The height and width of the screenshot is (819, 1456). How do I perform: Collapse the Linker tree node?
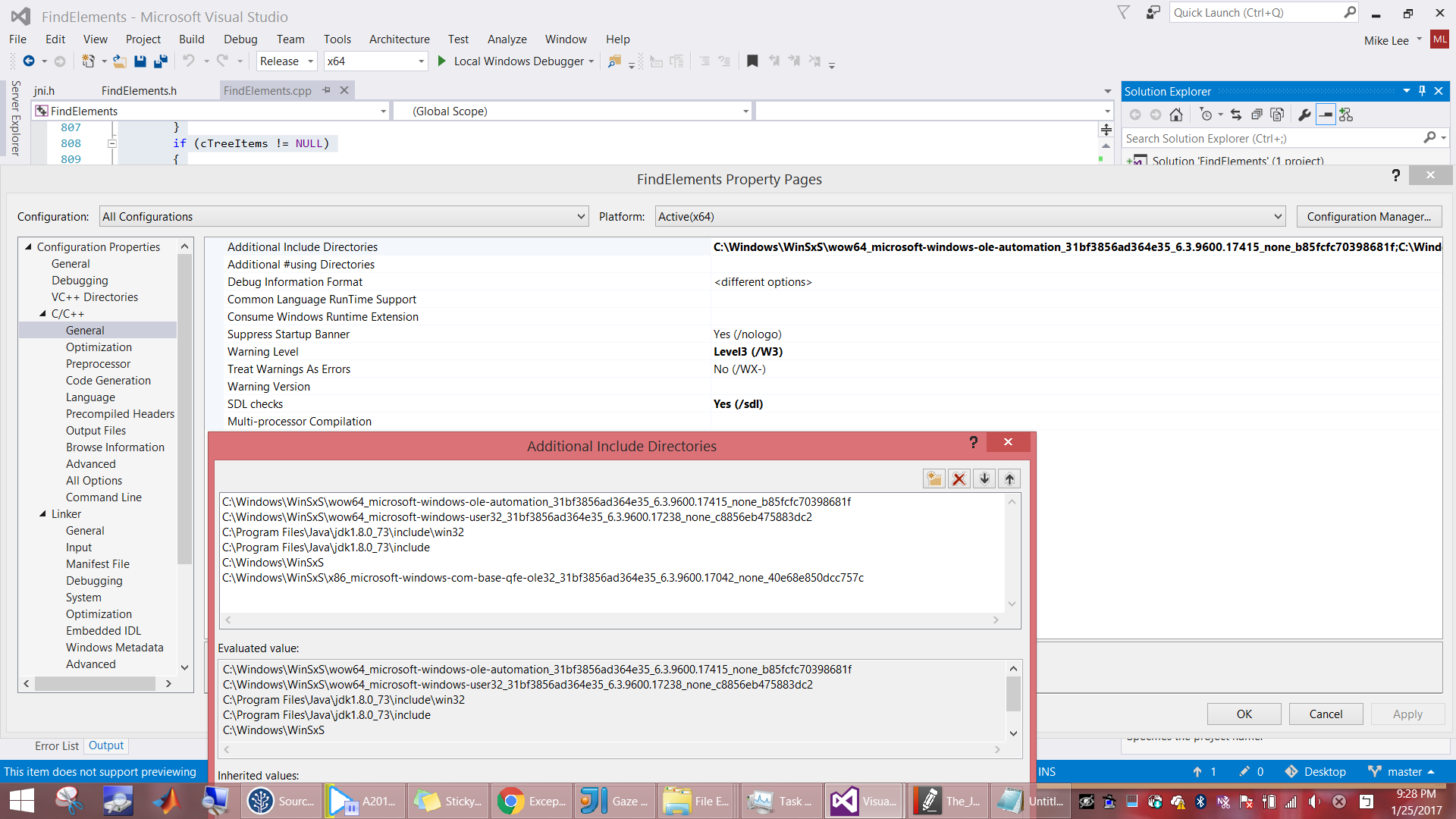[43, 514]
